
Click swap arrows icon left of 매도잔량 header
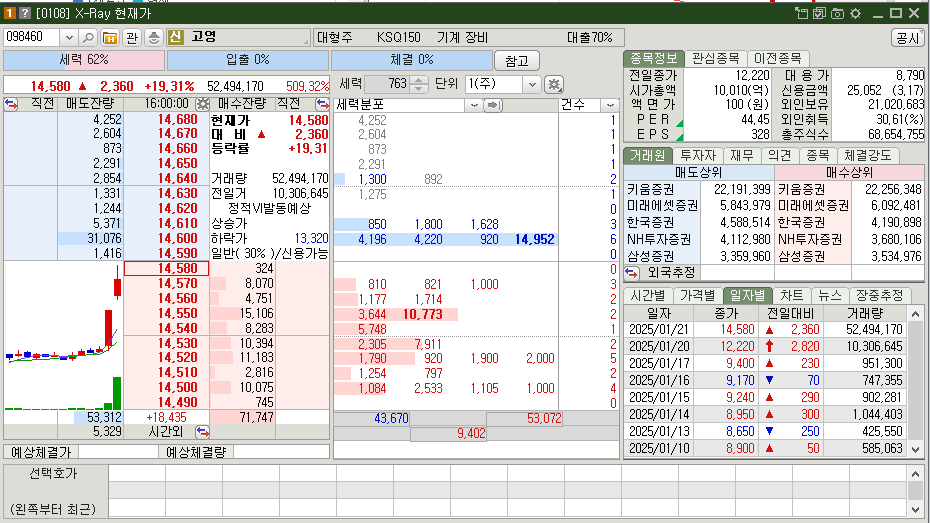[x=11, y=104]
